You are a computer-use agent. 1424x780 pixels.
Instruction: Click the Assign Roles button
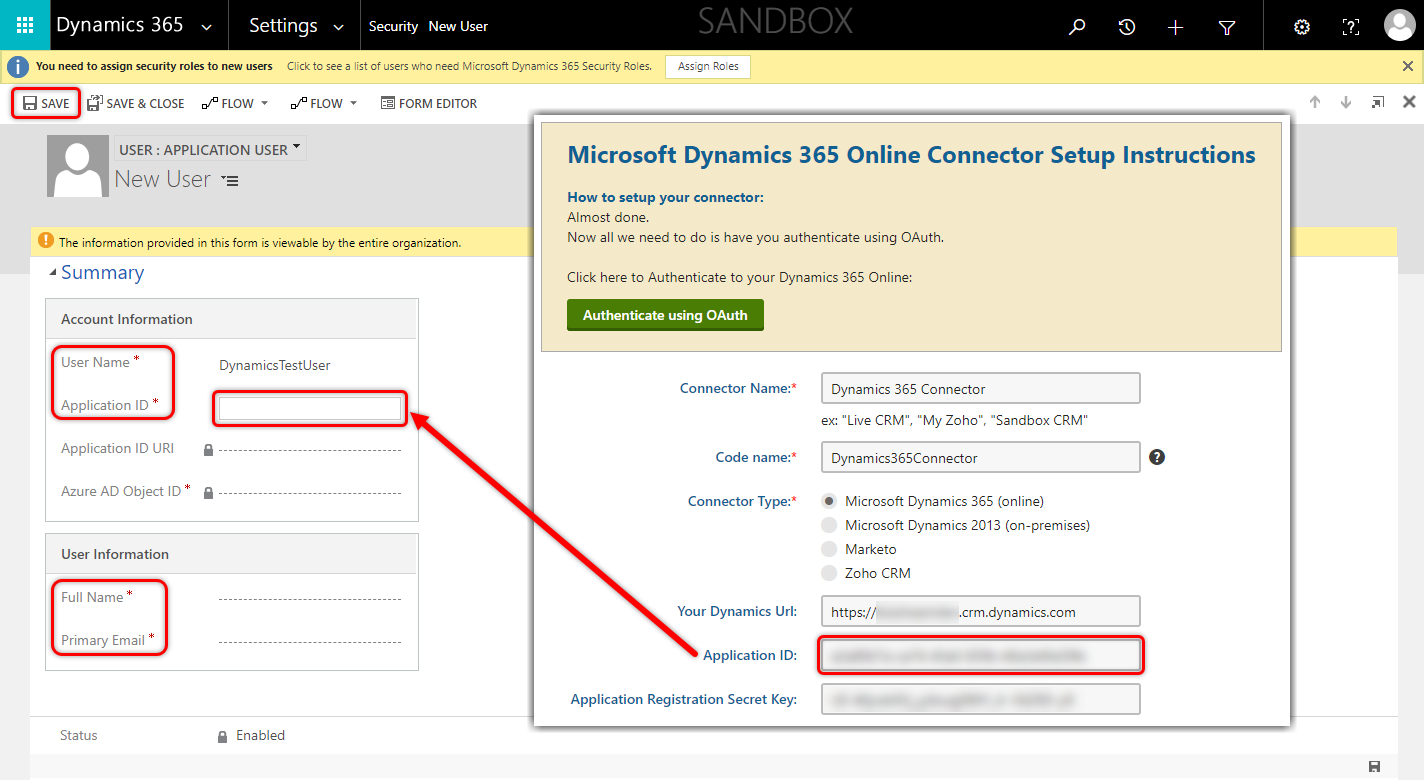[x=708, y=66]
